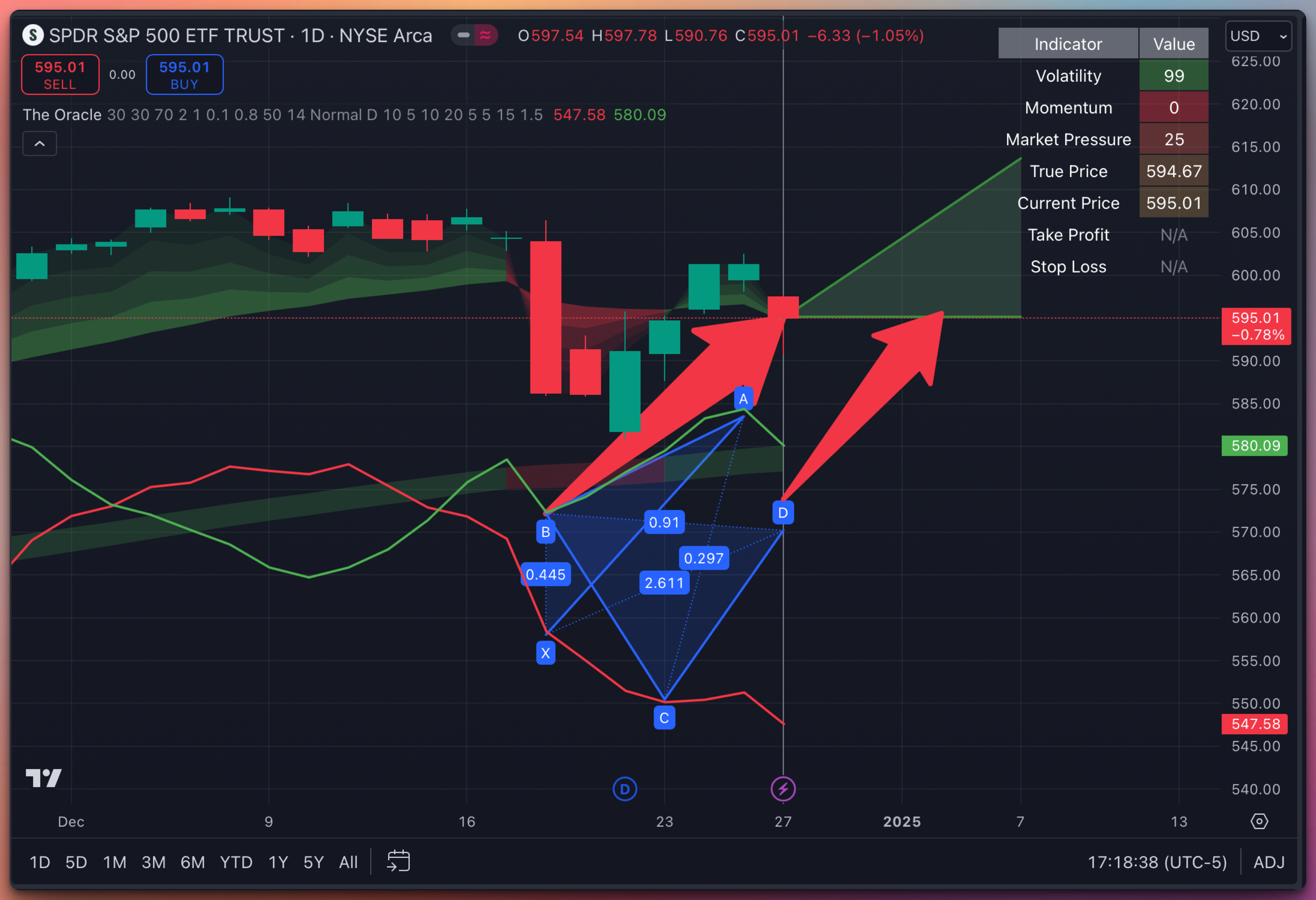Open the go to date calendar icon
This screenshot has width=1316, height=900.
[398, 861]
